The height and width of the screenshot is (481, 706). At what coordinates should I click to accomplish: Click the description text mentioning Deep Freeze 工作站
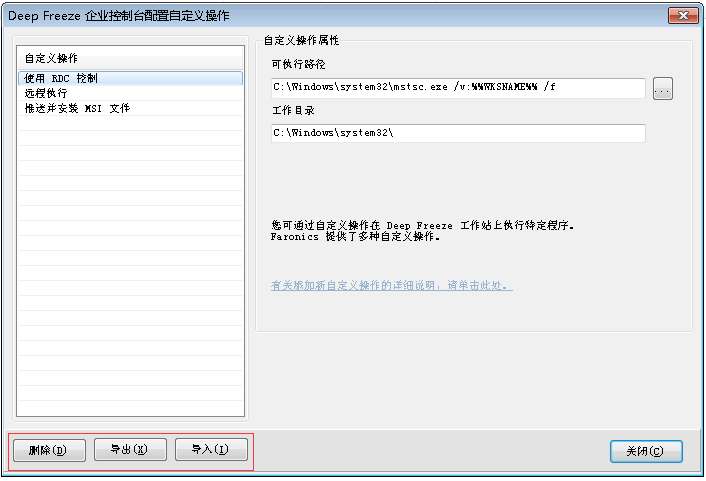[423, 225]
